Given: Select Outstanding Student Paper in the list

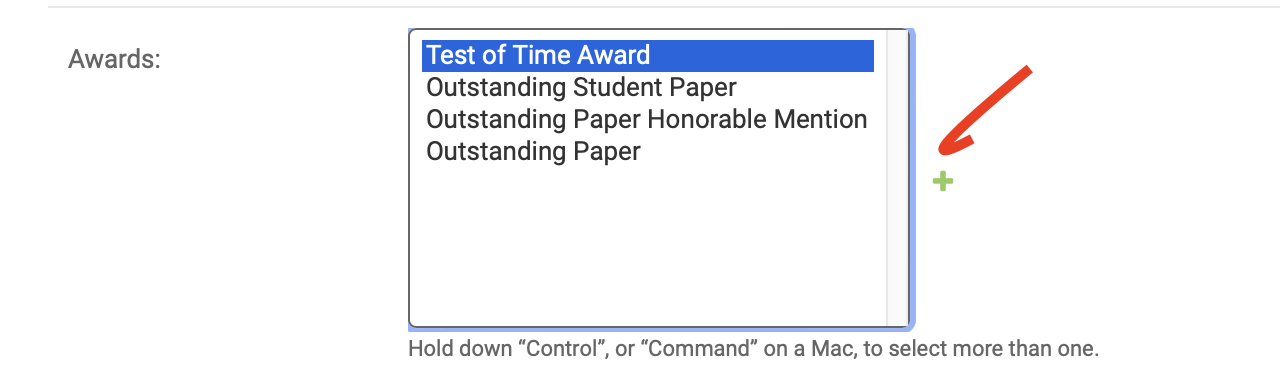Looking at the screenshot, I should (648, 87).
